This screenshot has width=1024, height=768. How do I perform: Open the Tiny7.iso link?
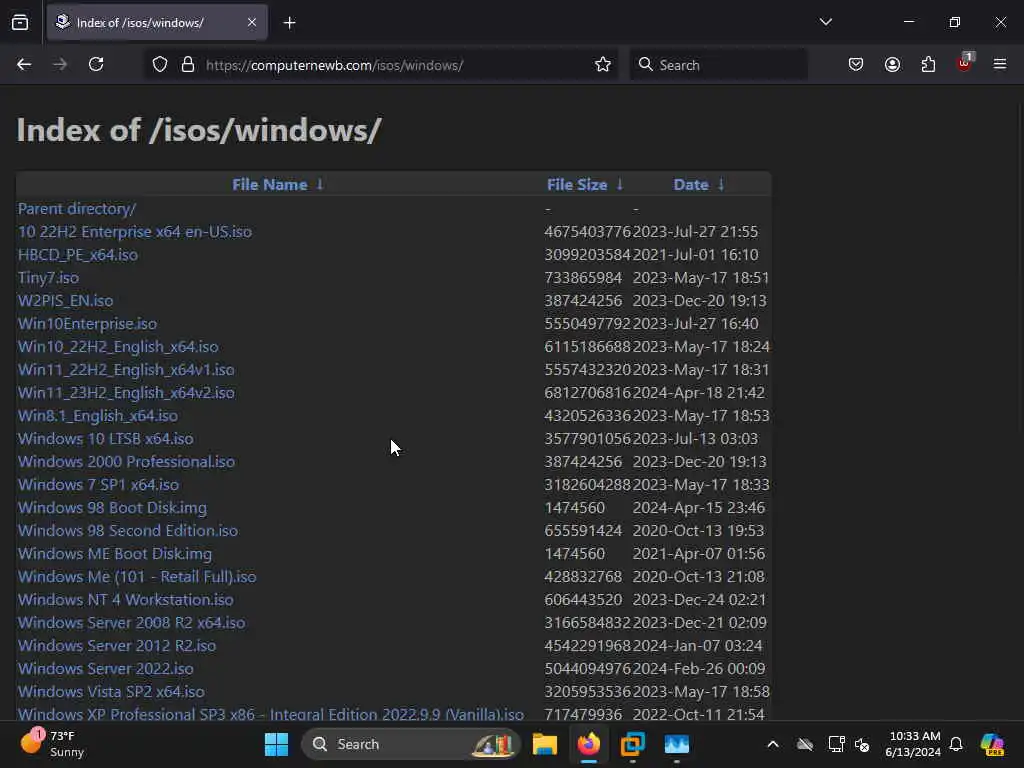pos(48,278)
